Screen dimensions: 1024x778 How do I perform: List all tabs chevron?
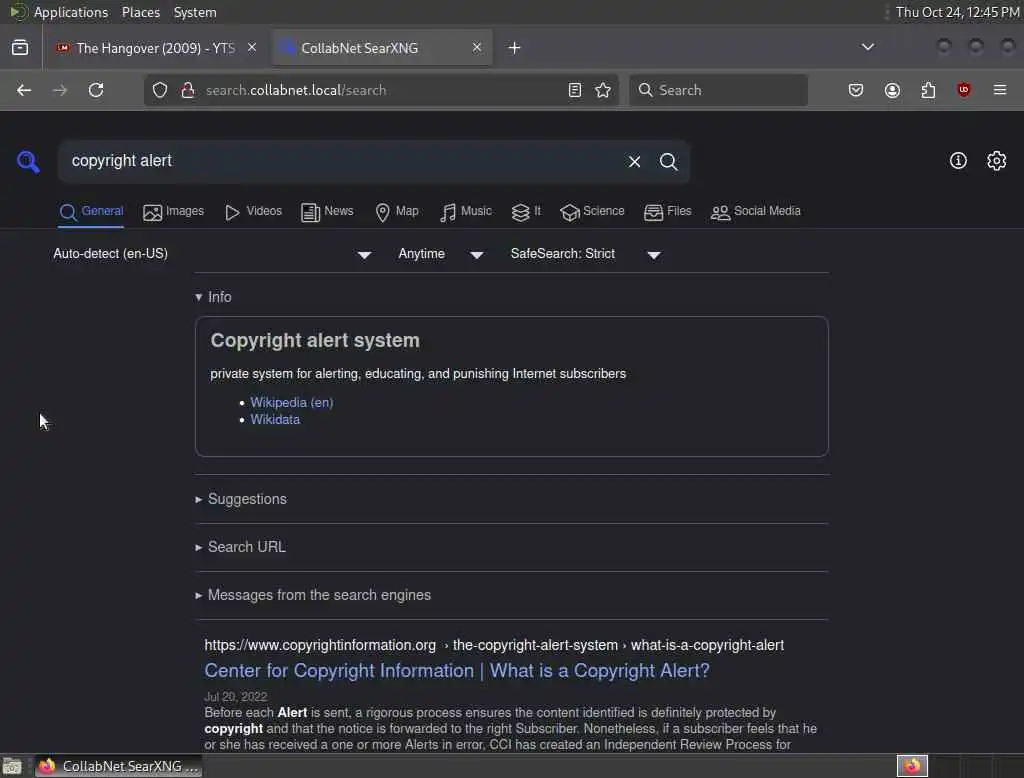click(x=868, y=47)
